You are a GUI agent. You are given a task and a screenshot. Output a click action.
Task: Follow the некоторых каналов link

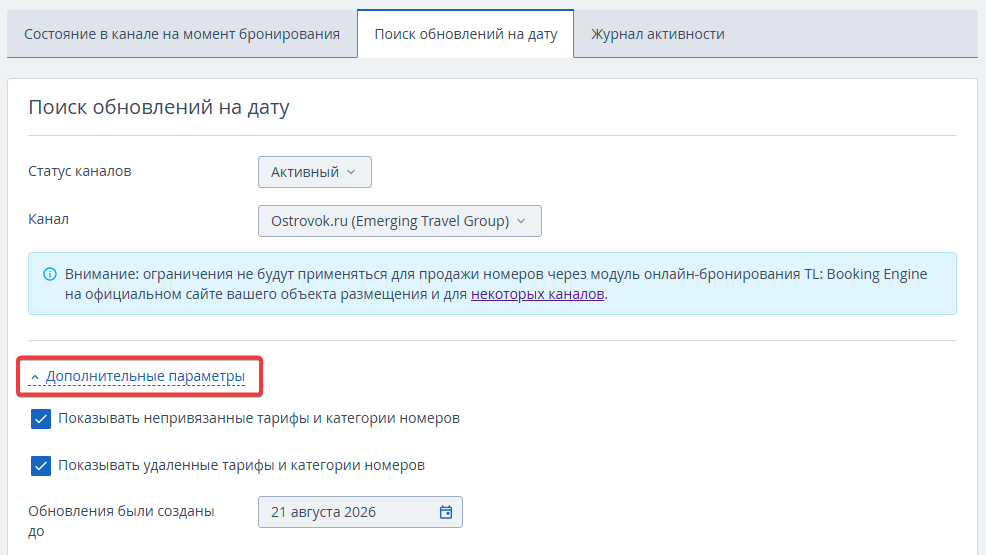point(538,294)
